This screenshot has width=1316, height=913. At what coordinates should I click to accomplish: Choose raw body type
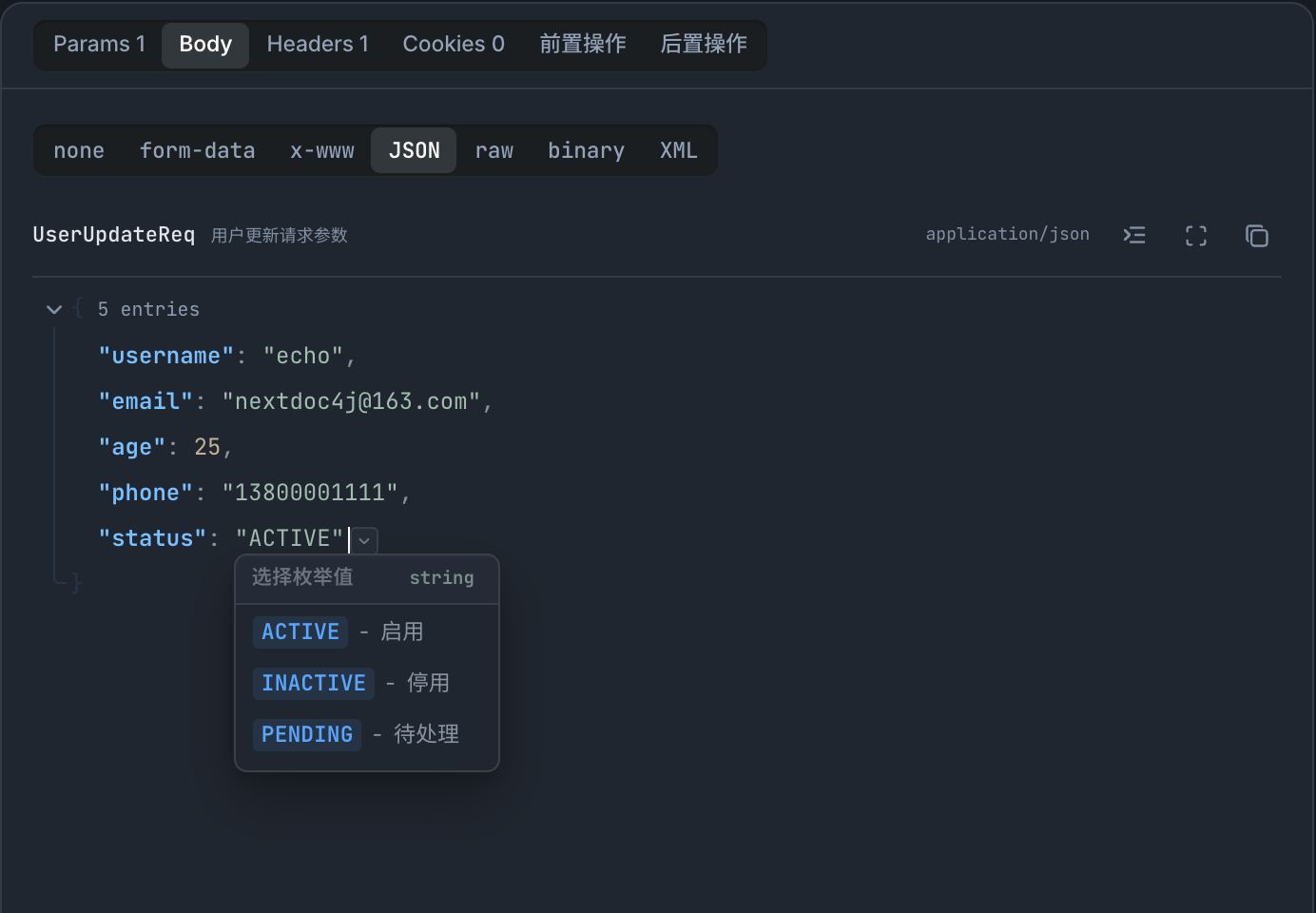tap(494, 150)
